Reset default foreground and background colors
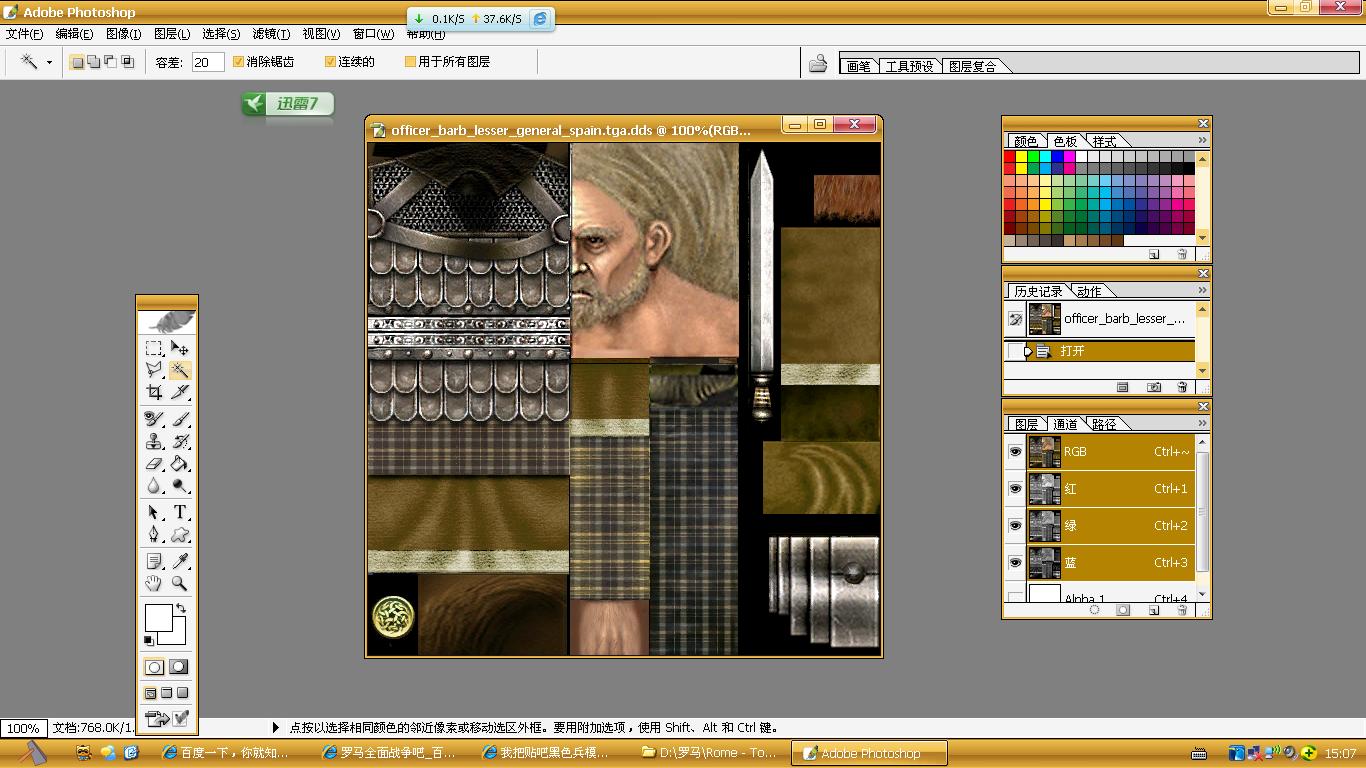 pyautogui.click(x=149, y=641)
